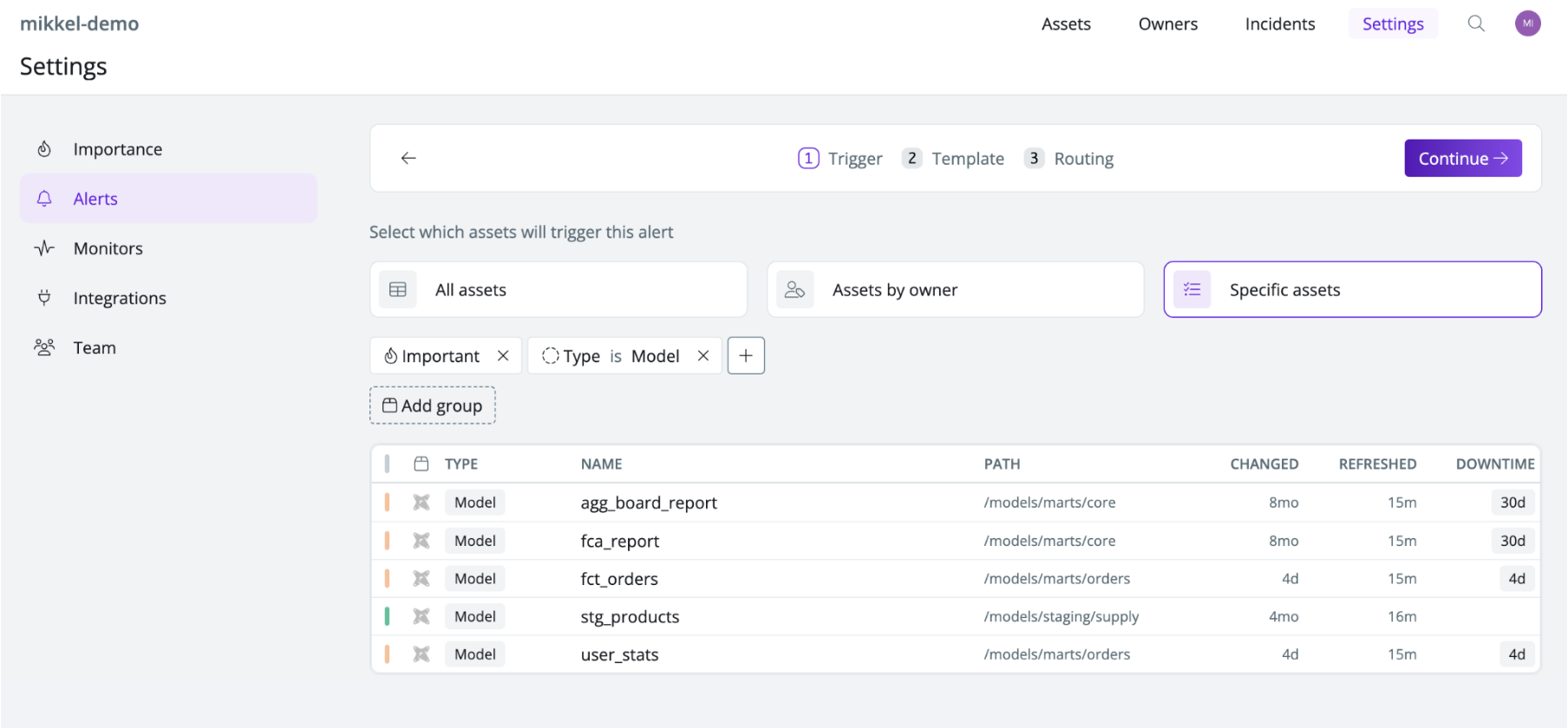
Task: Click the Continue button
Action: pyautogui.click(x=1463, y=158)
